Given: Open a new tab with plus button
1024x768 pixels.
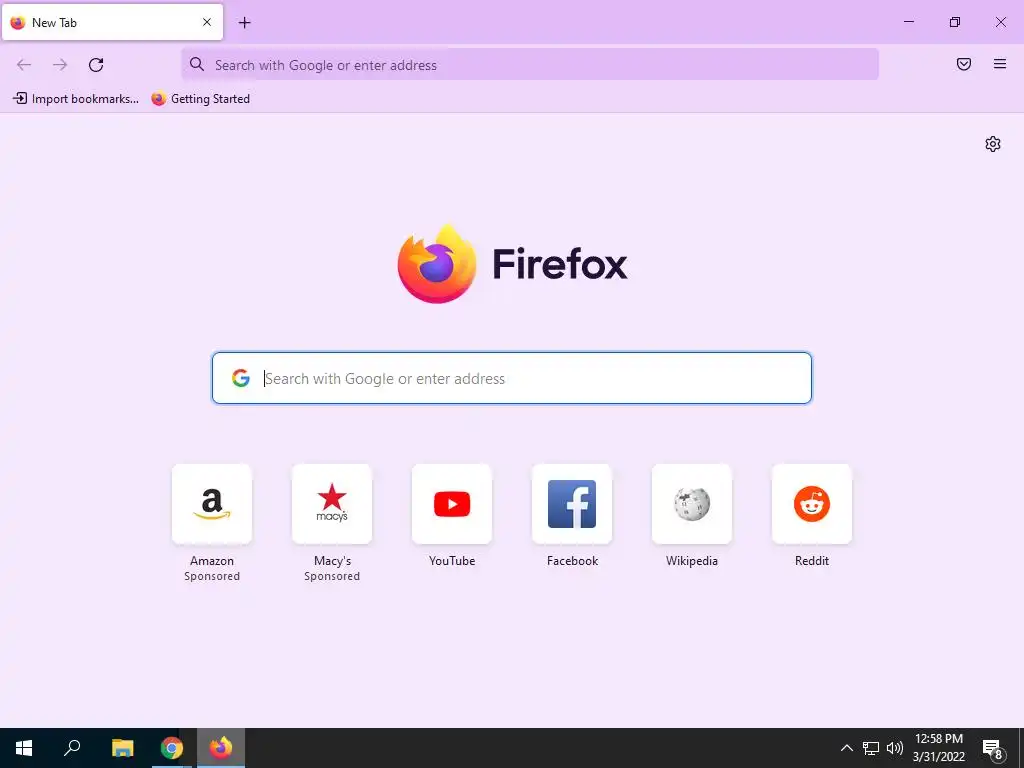Looking at the screenshot, I should click(244, 23).
